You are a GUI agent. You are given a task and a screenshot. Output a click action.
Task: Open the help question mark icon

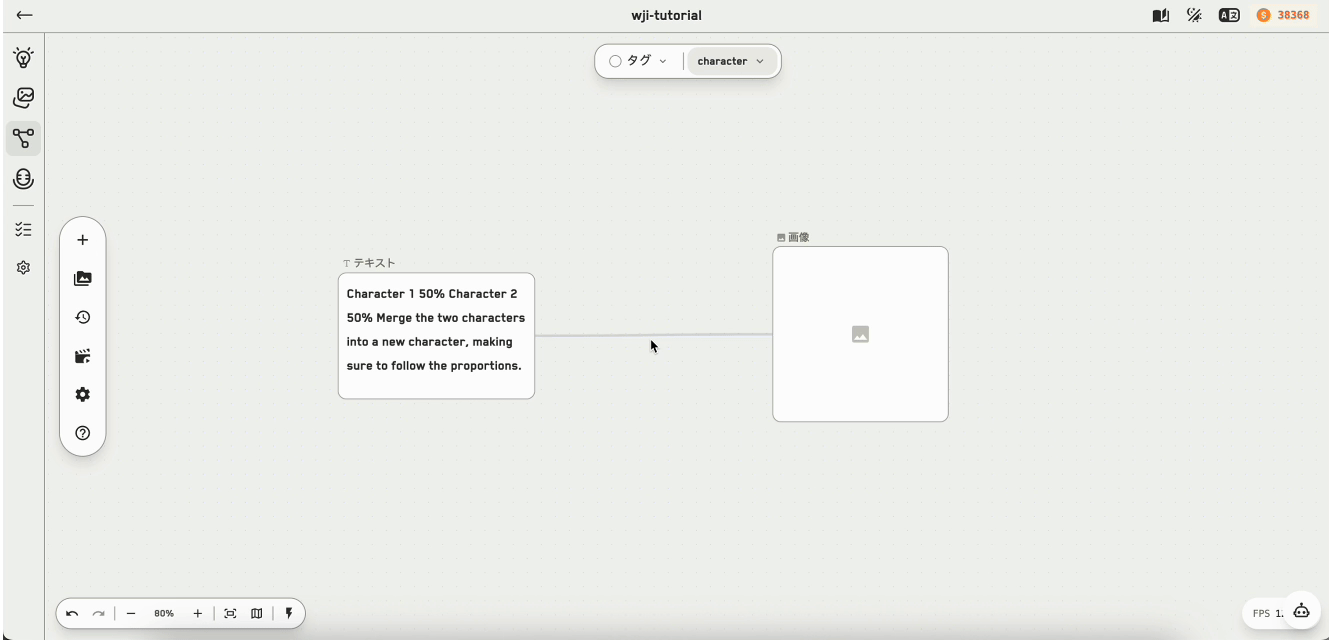[83, 433]
